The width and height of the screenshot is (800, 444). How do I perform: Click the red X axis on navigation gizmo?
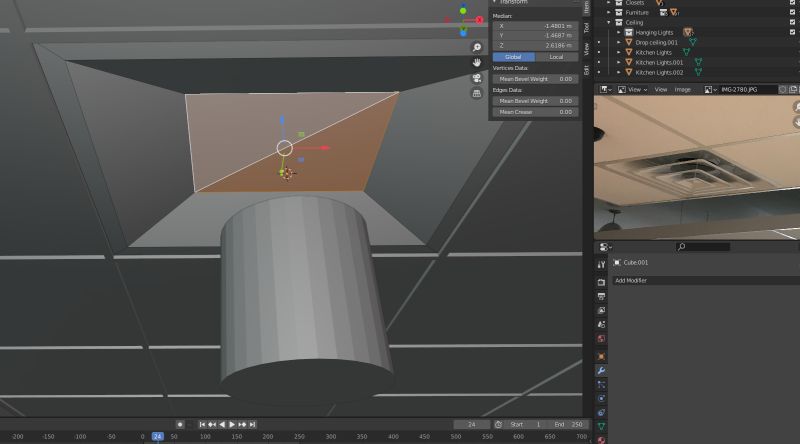coord(480,20)
